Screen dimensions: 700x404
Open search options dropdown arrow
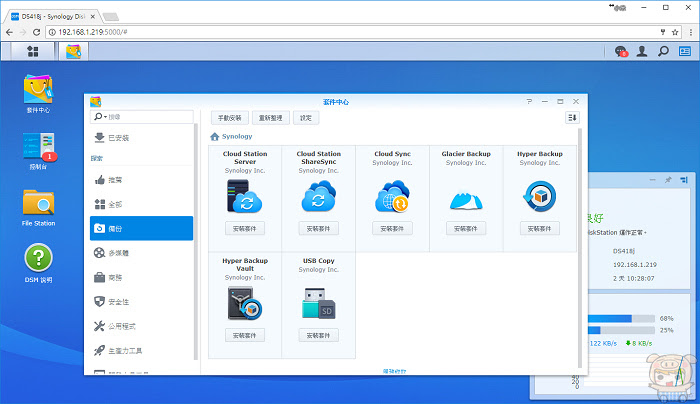105,117
